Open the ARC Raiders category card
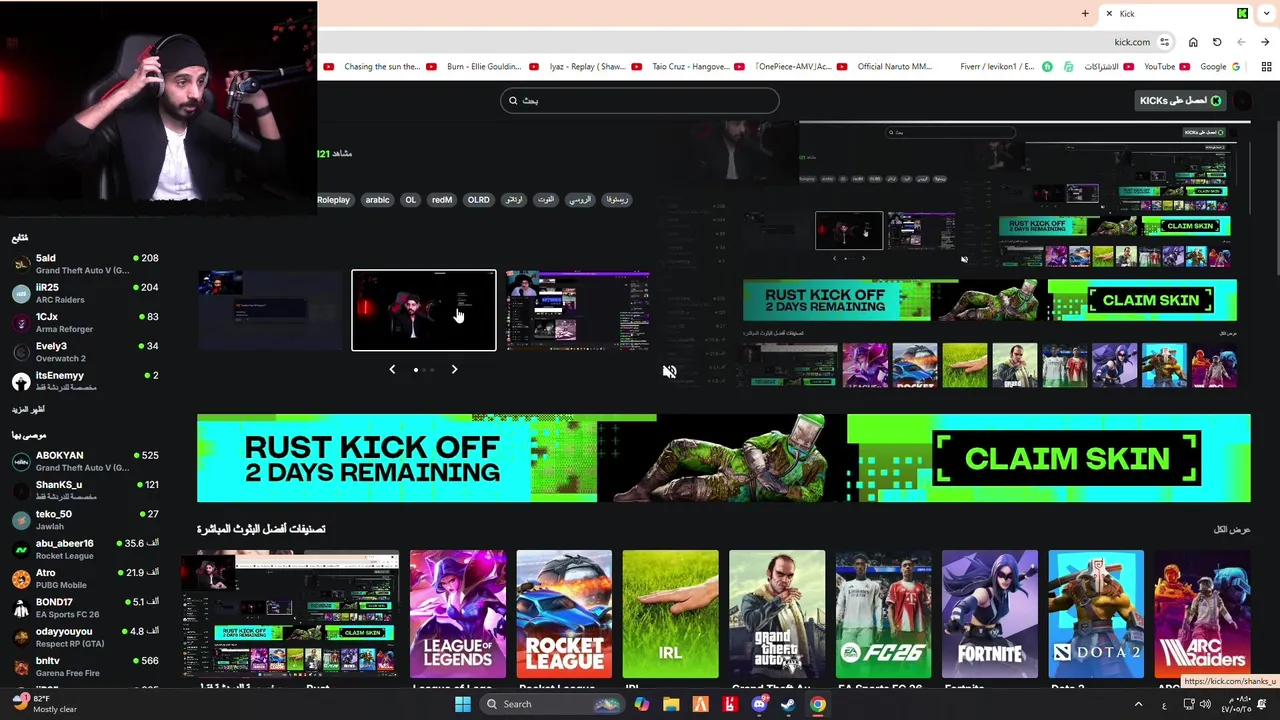This screenshot has width=1280, height=720. click(1202, 614)
